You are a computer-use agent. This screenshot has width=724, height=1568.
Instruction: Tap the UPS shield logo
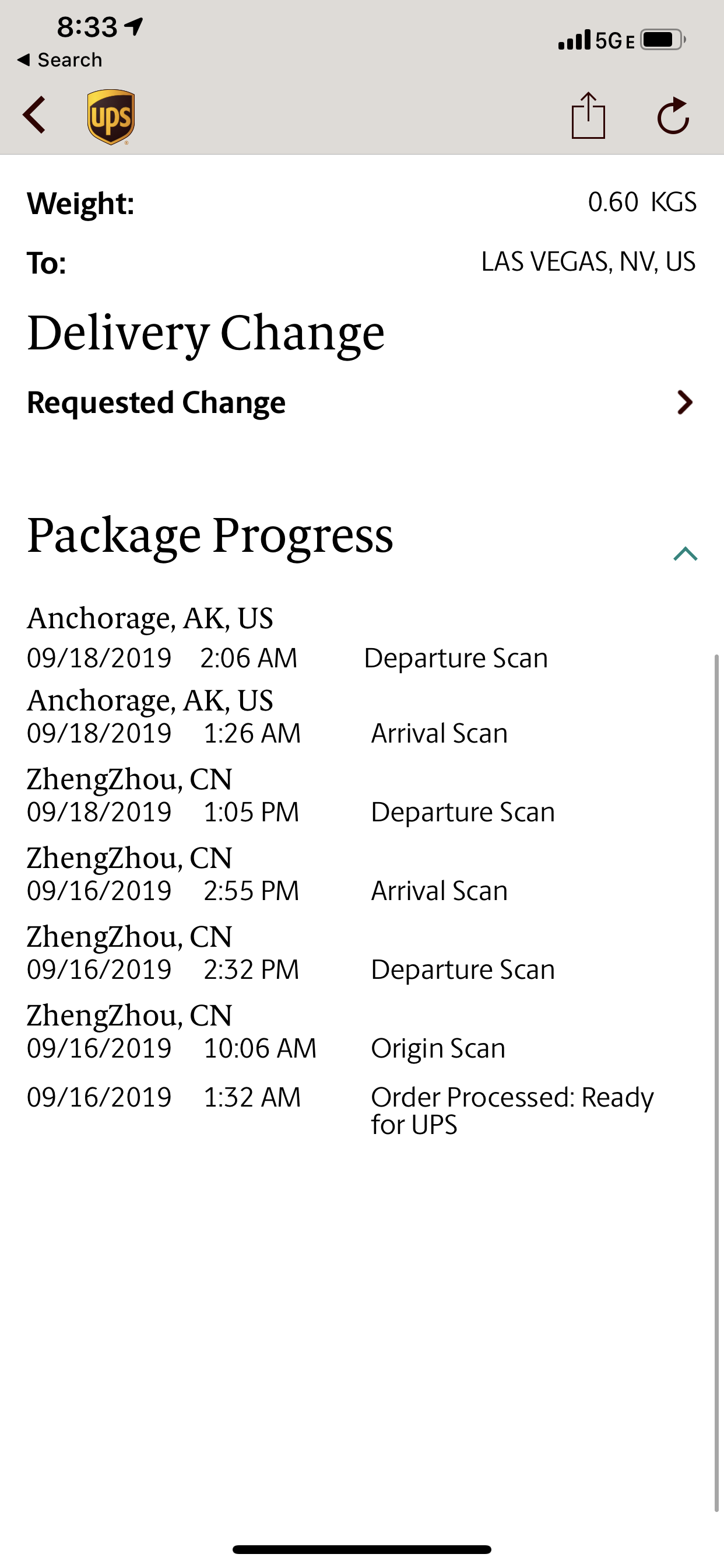pyautogui.click(x=111, y=117)
